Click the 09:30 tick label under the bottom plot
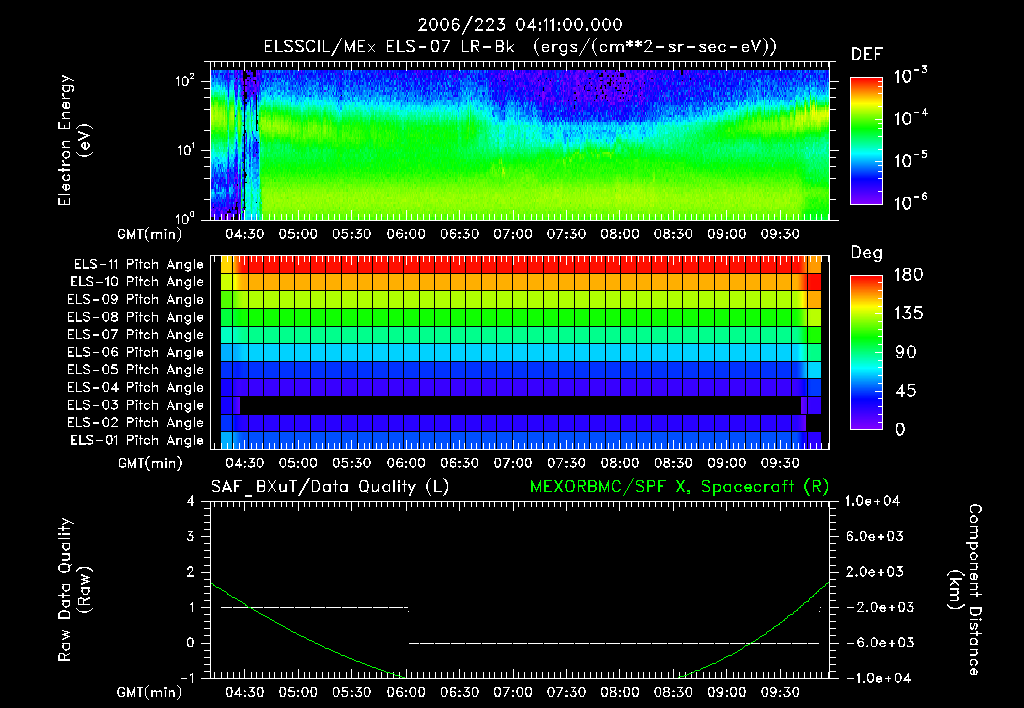Viewport: 1024px width, 708px height. pos(780,692)
